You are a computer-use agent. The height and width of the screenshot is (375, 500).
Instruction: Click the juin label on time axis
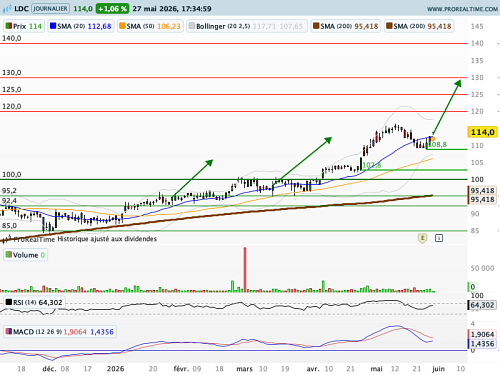439,369
